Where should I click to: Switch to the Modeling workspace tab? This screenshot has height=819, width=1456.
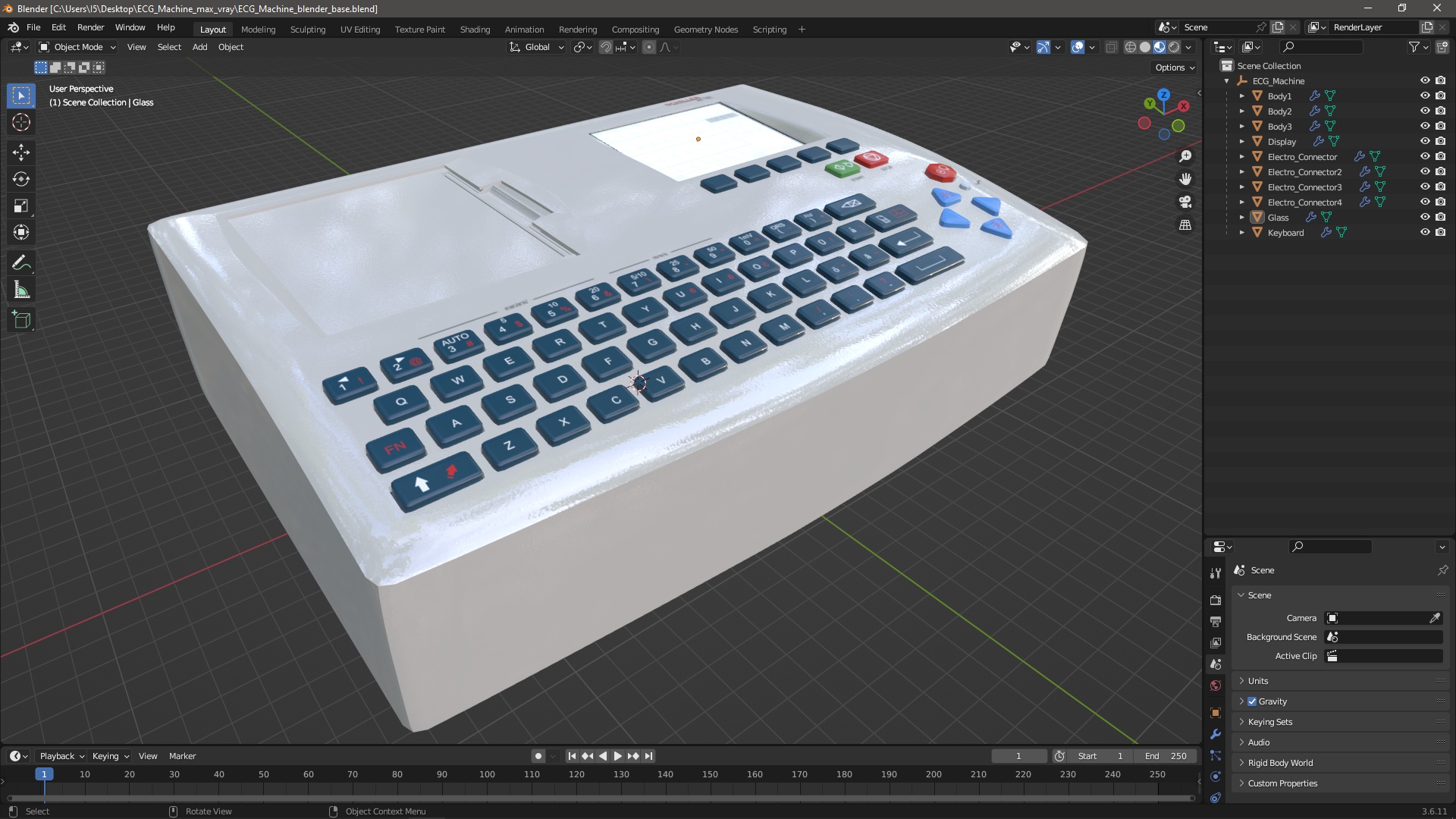coord(258,30)
